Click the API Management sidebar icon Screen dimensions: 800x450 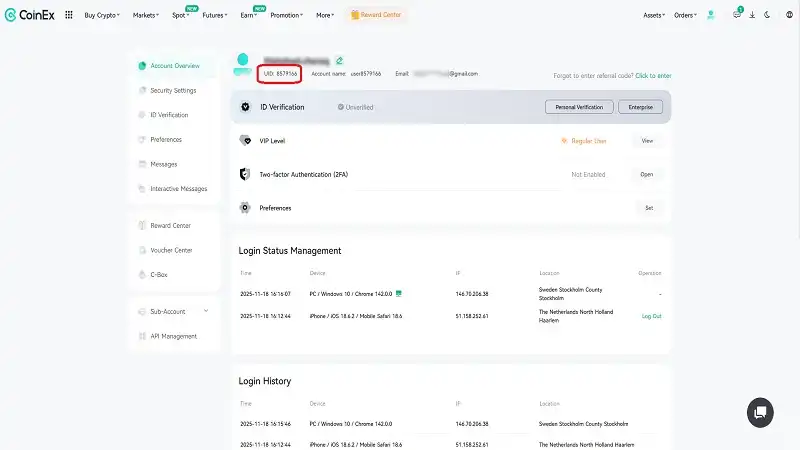[x=142, y=336]
